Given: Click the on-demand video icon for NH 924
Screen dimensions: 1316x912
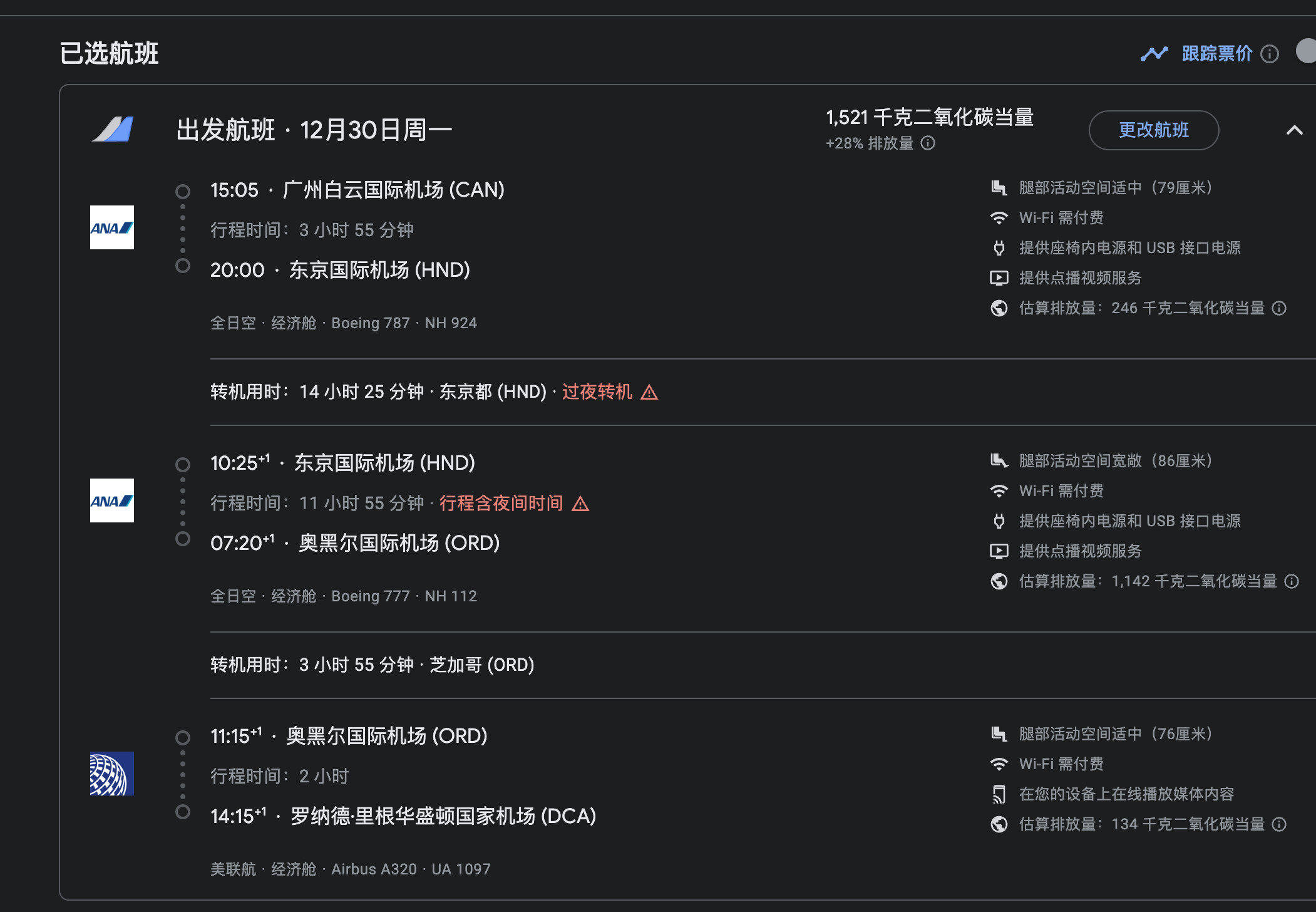Looking at the screenshot, I should [x=1000, y=277].
